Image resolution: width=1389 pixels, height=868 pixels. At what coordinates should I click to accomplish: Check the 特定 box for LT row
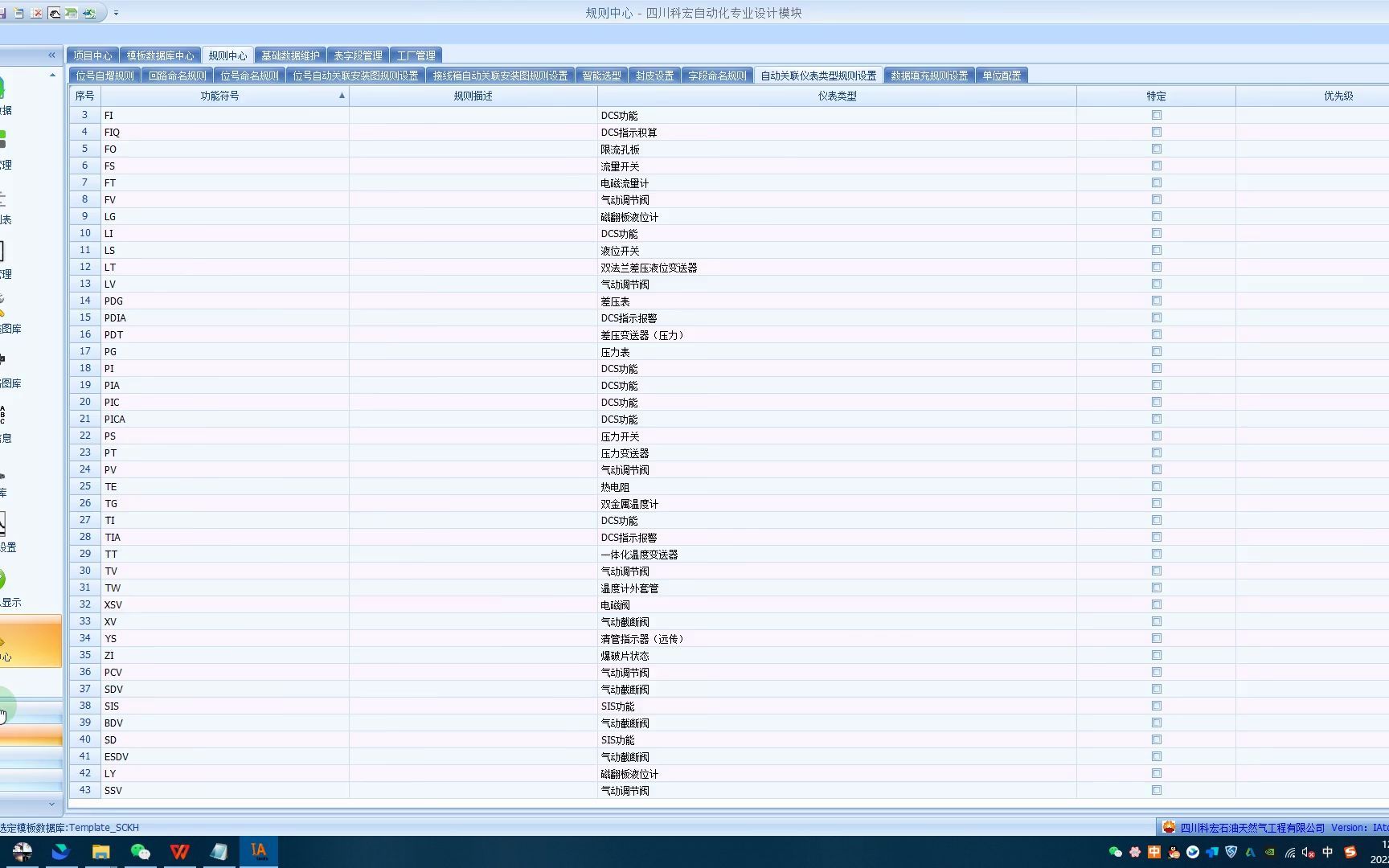(x=1157, y=267)
